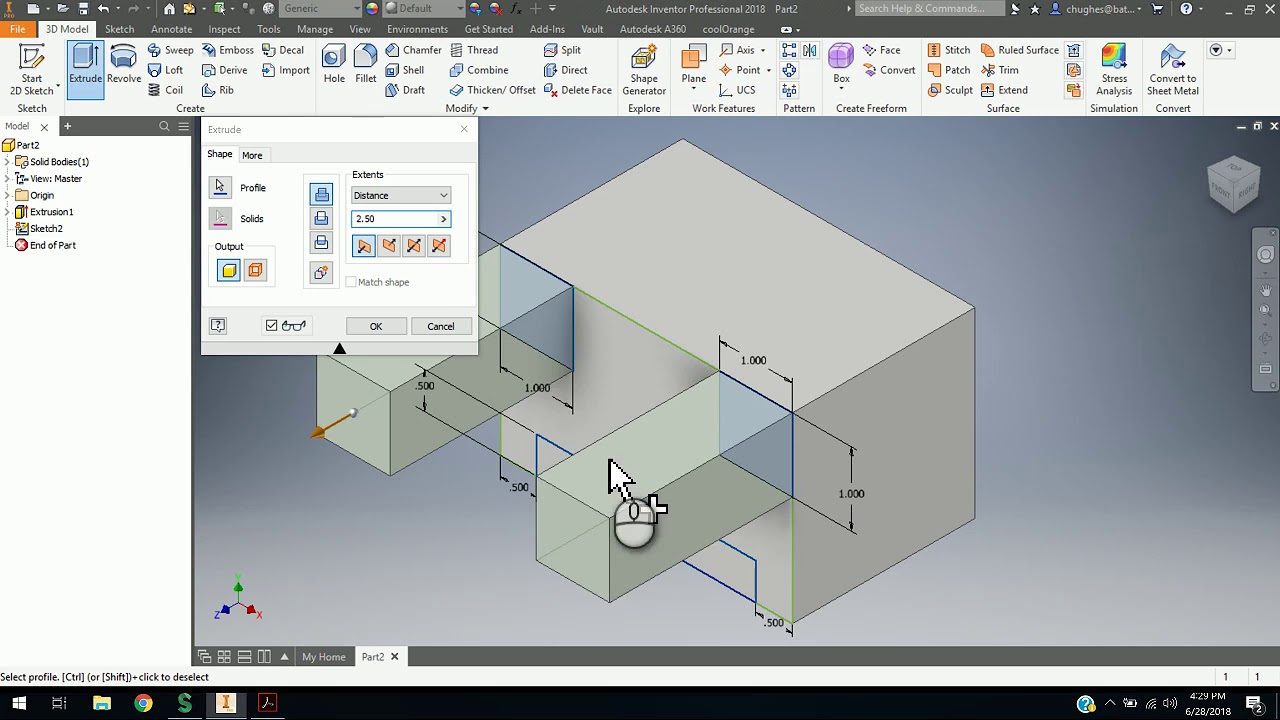Open Stress Analysis
The height and width of the screenshot is (720, 1280).
[x=1114, y=70]
